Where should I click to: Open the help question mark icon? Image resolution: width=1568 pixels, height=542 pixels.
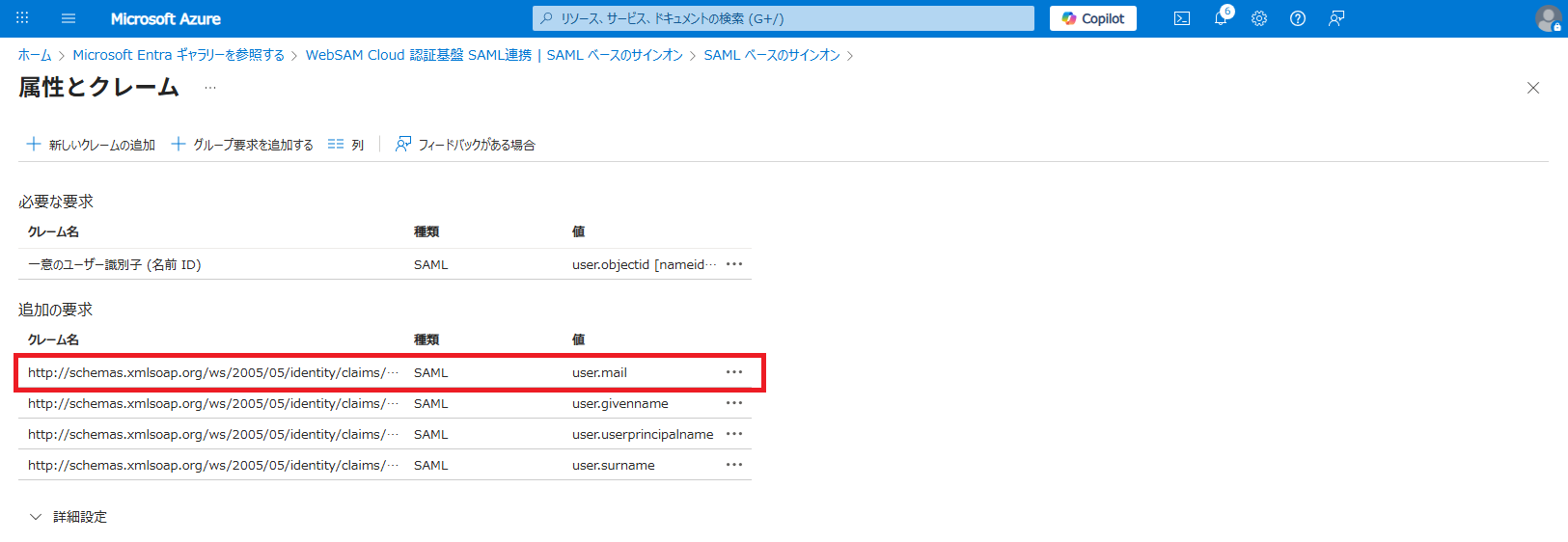click(1298, 18)
